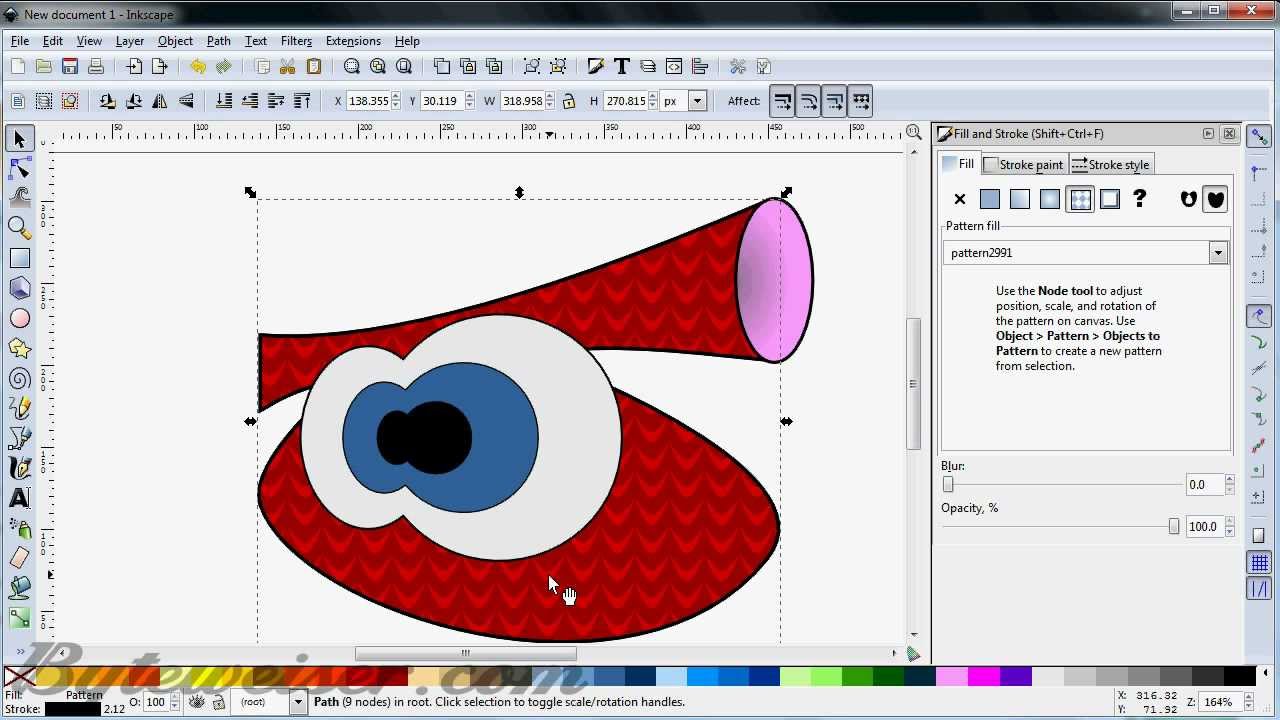Open Align and Distribute toolbar icon
Viewport: 1280px width, 720px height.
pos(700,66)
